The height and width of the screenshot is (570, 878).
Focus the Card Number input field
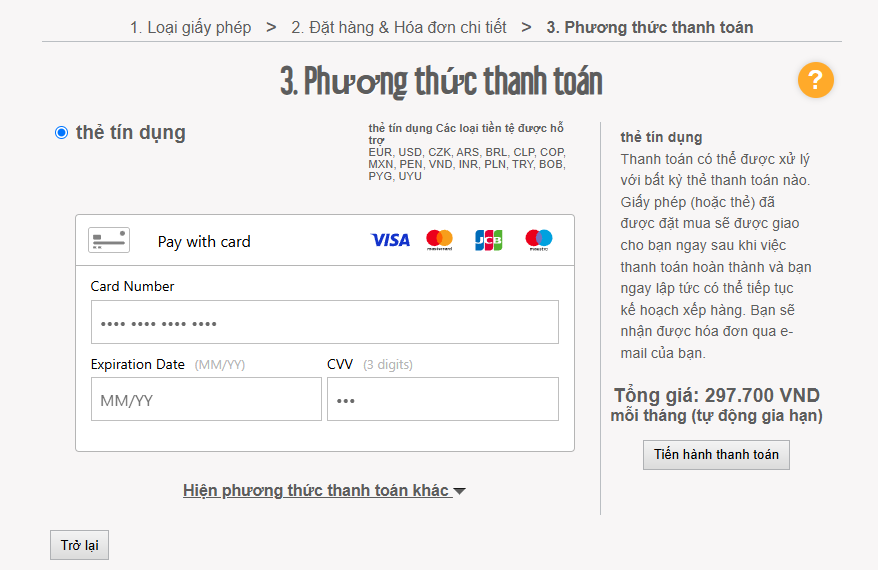(x=324, y=322)
